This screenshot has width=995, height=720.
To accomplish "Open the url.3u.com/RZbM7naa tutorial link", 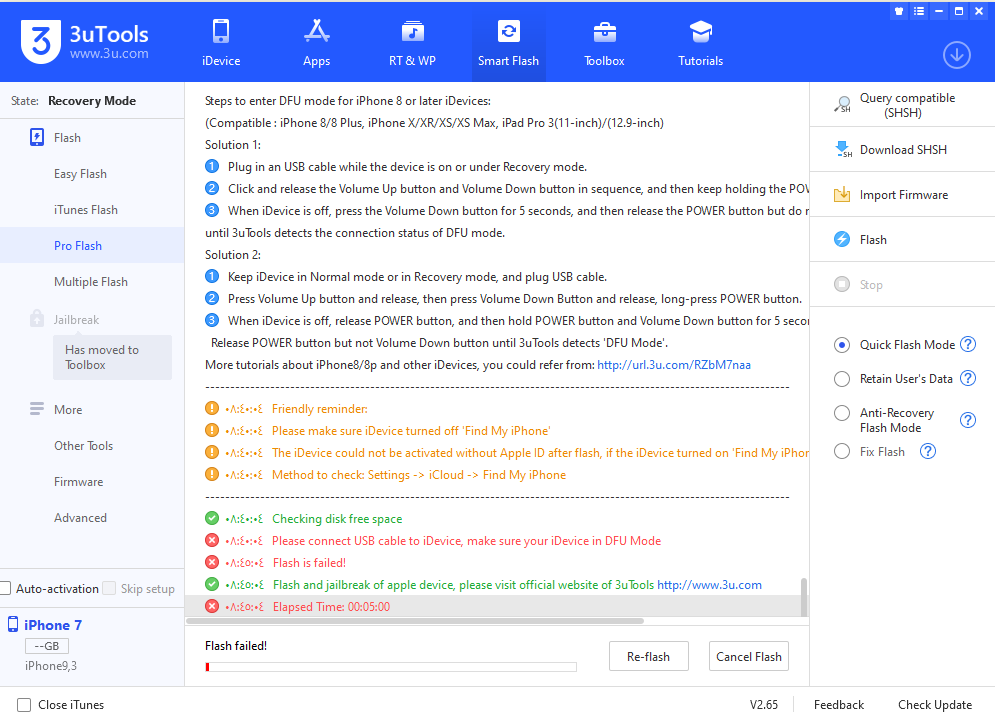I will point(674,365).
